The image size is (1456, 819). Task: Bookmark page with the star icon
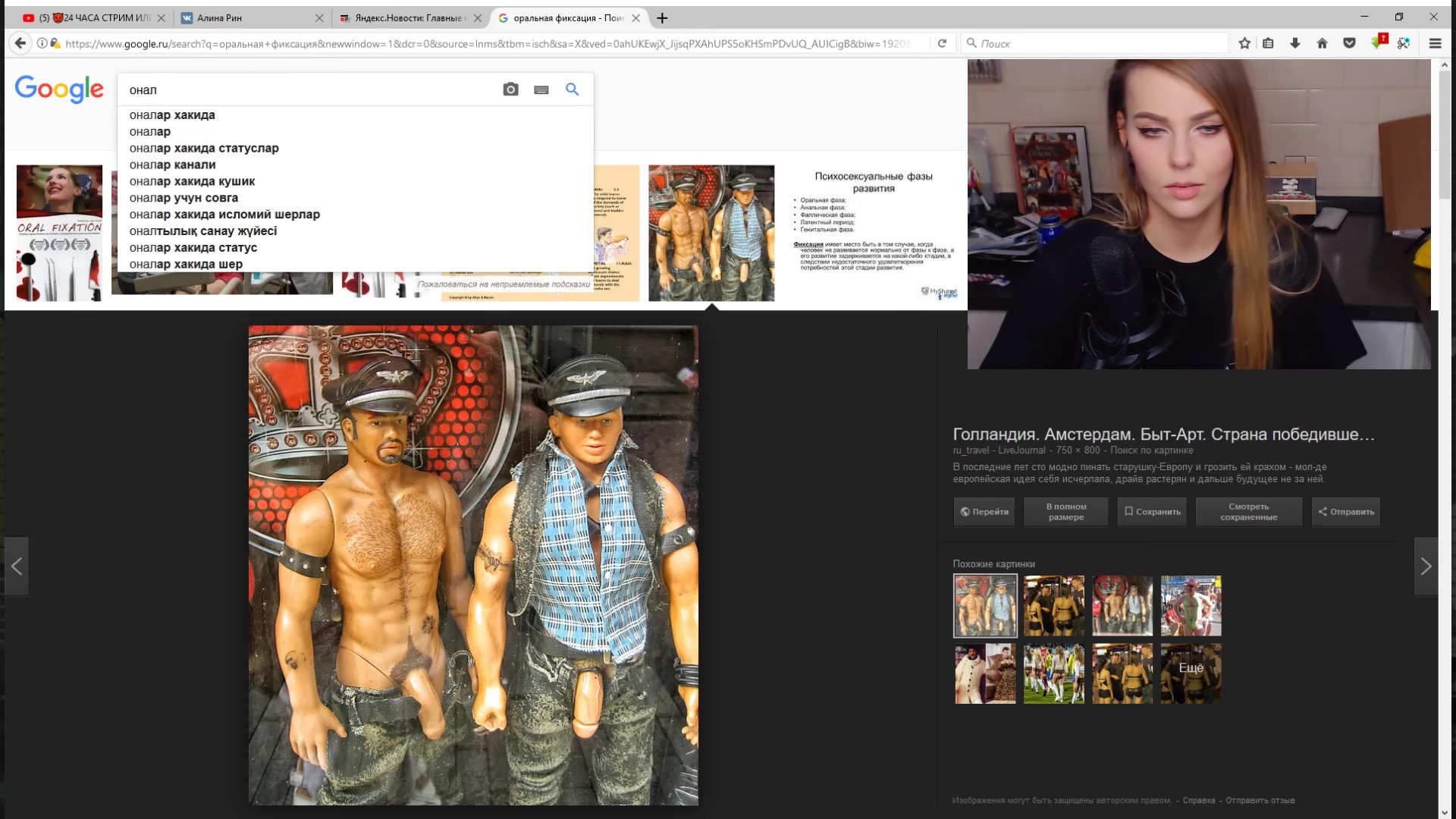click(x=1244, y=43)
